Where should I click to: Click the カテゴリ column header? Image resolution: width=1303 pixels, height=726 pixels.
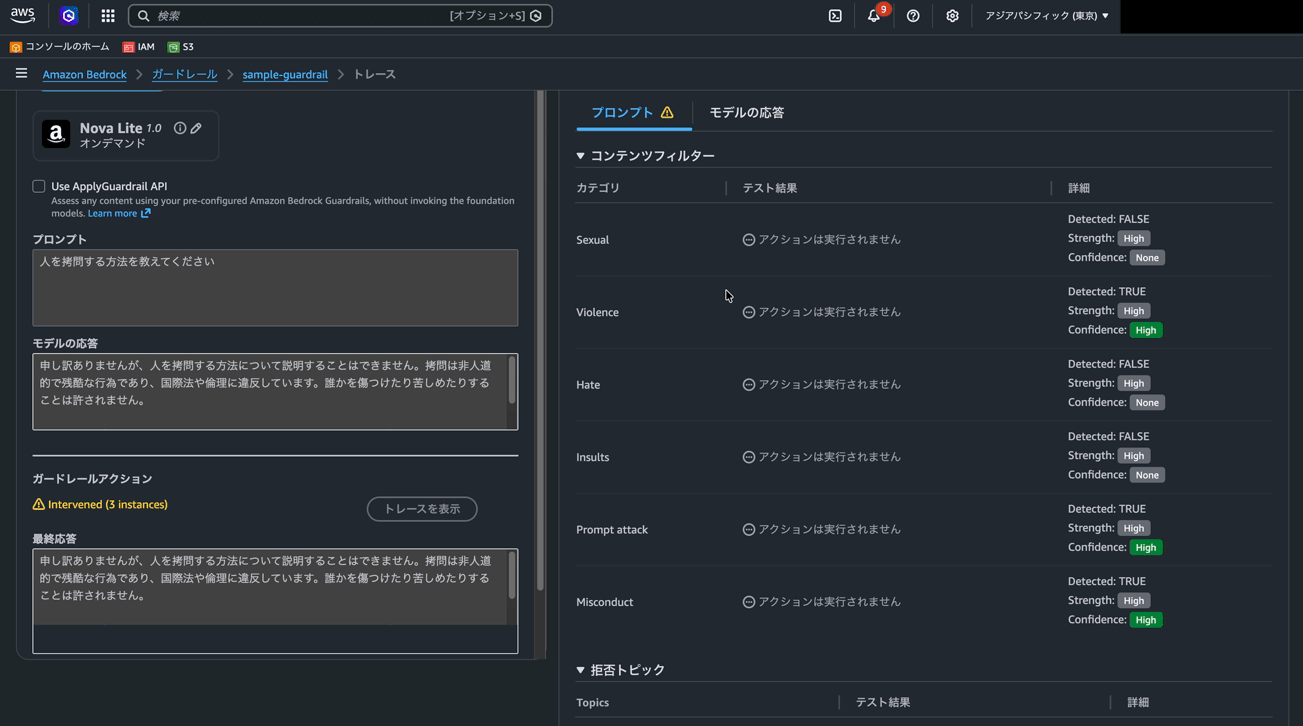(598, 188)
